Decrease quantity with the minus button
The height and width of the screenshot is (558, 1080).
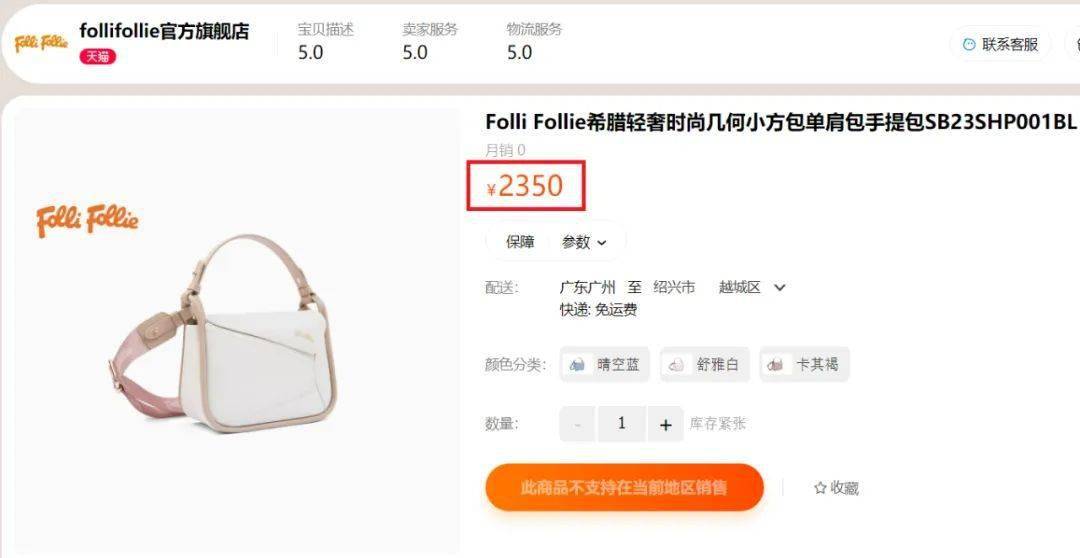577,424
